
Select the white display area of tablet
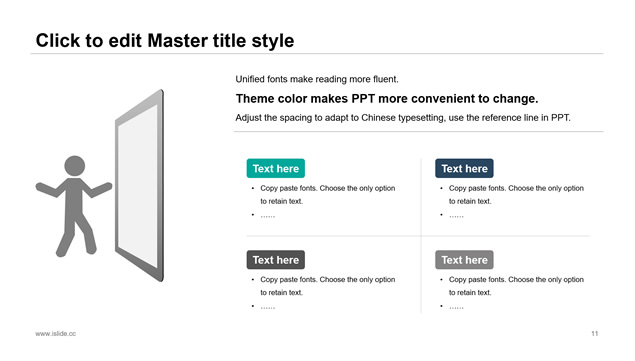tap(138, 186)
